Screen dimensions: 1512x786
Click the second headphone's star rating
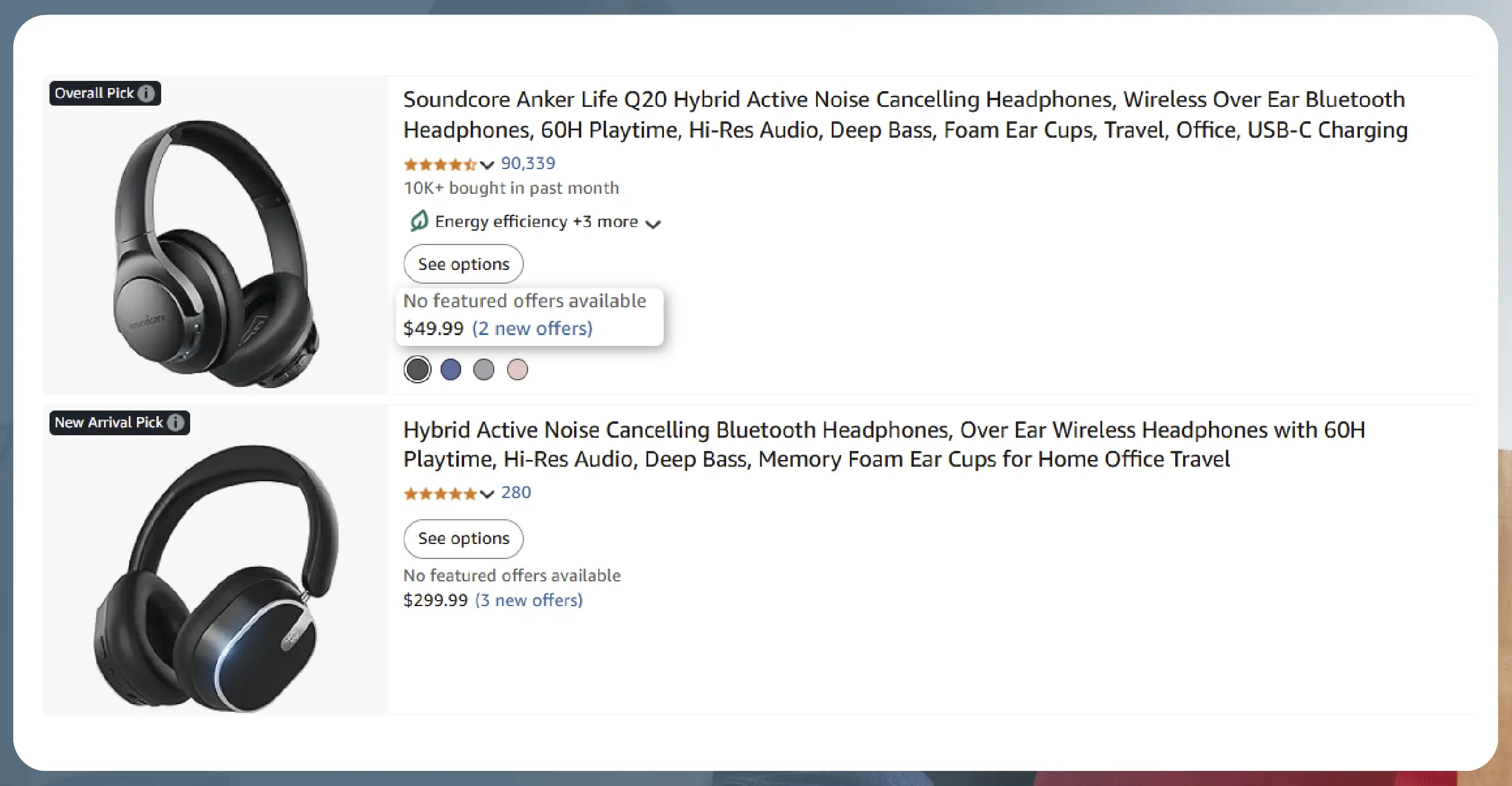point(440,494)
